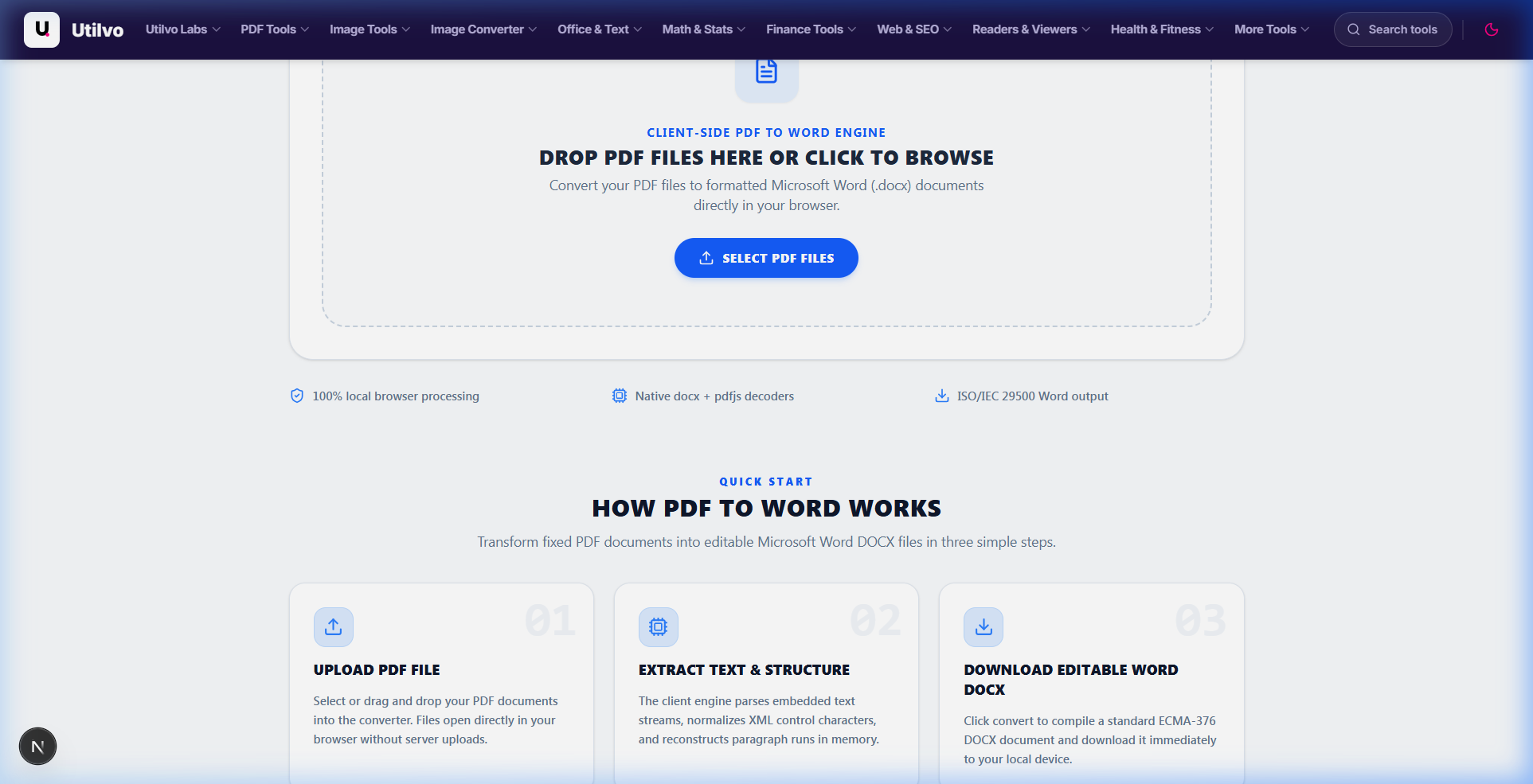Image resolution: width=1533 pixels, height=784 pixels.
Task: Toggle dark mode moon icon
Action: click(1492, 29)
